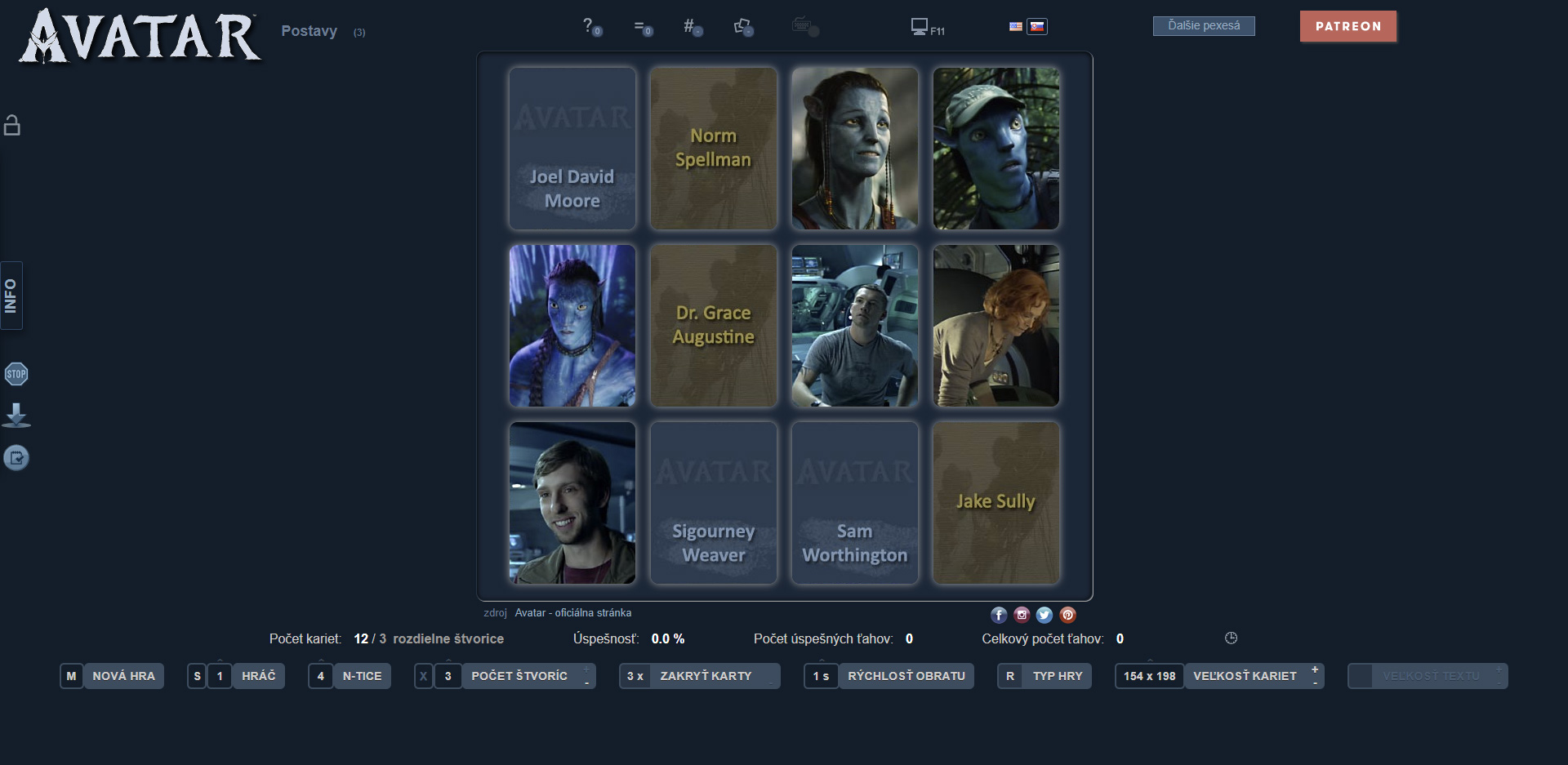Select the blue Na'vi in glowing forest card
This screenshot has width=1568, height=765.
(572, 326)
